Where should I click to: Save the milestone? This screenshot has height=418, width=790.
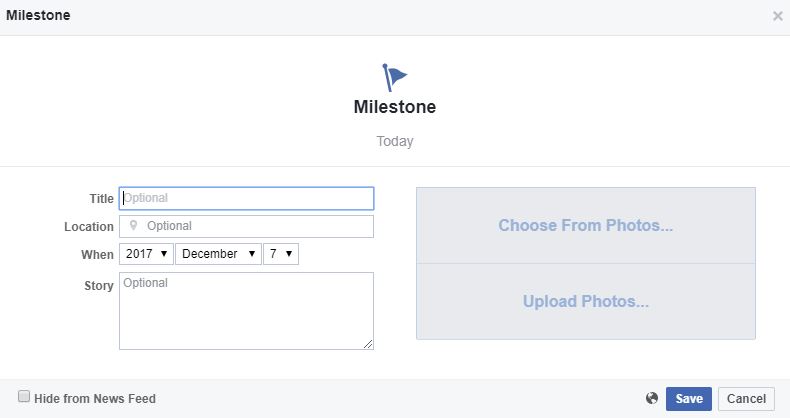pyautogui.click(x=689, y=399)
